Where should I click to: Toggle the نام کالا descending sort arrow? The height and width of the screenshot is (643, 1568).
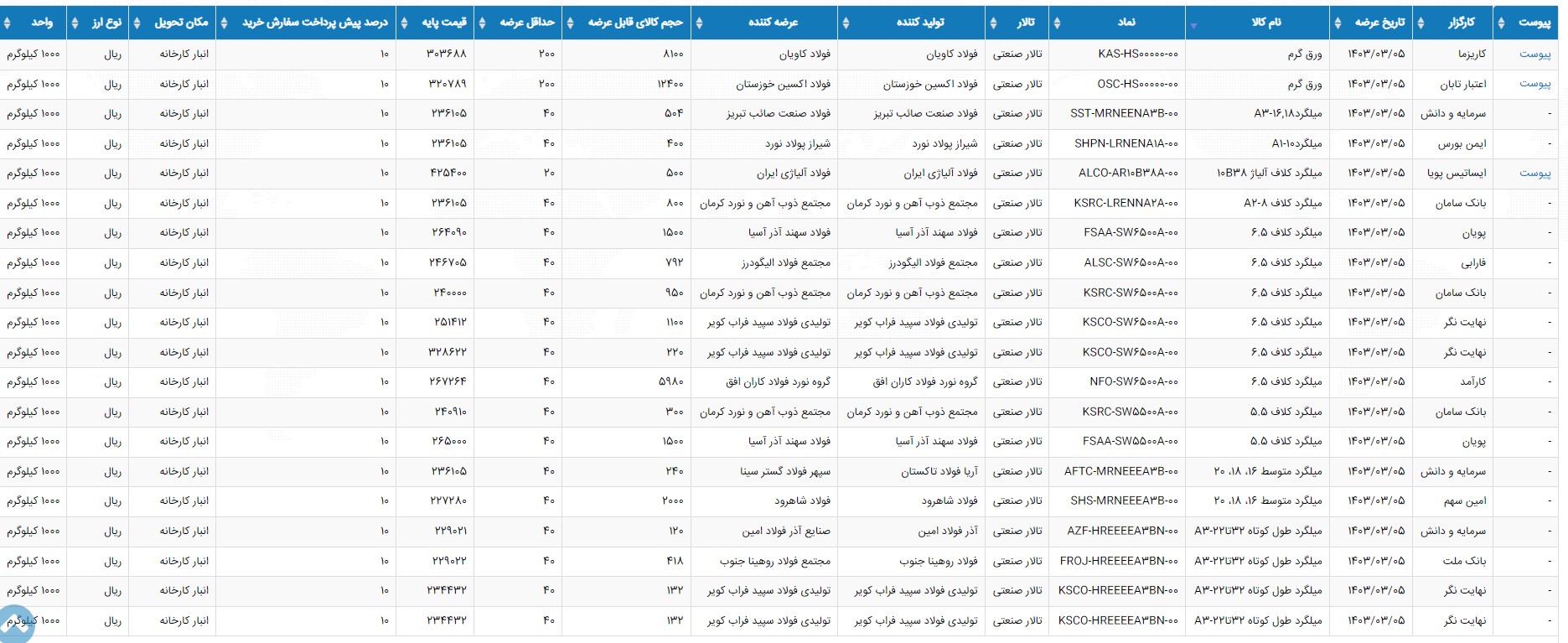(x=1193, y=26)
